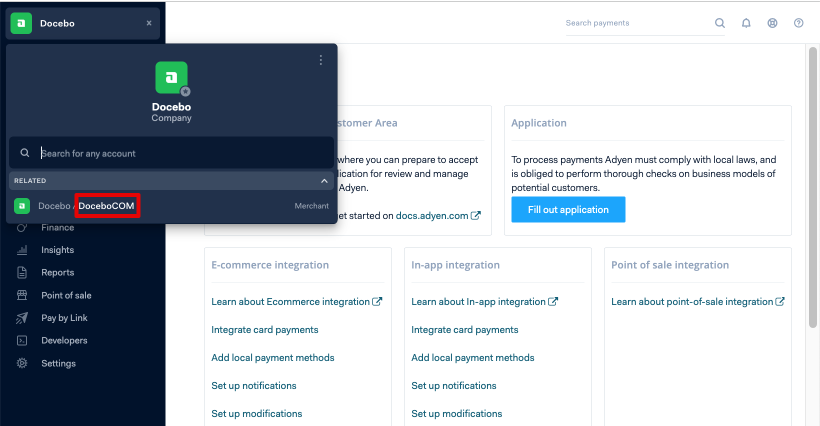Open Point of sale in the sidebar
820x426 pixels.
[66, 295]
